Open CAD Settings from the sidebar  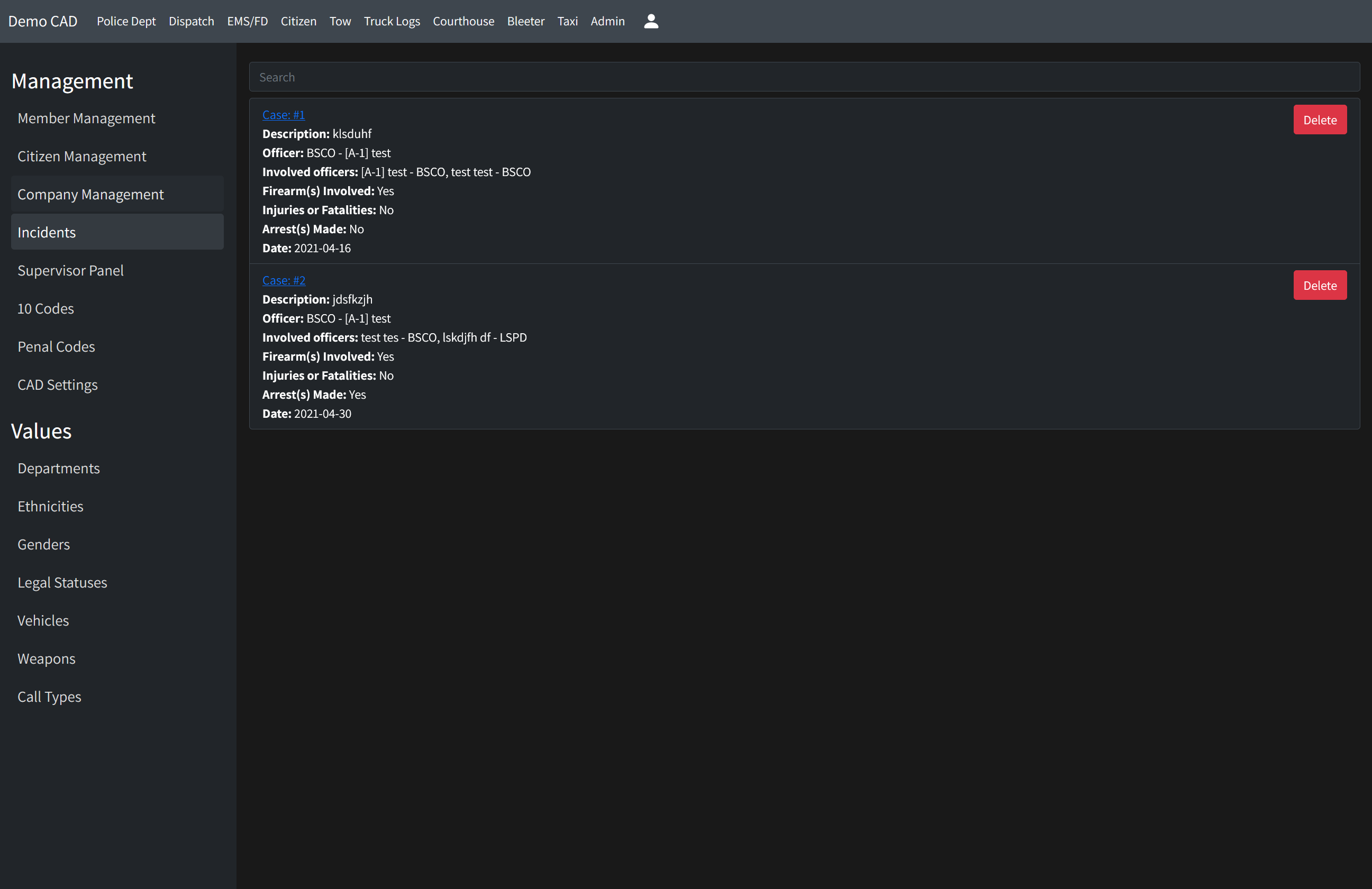pos(58,384)
